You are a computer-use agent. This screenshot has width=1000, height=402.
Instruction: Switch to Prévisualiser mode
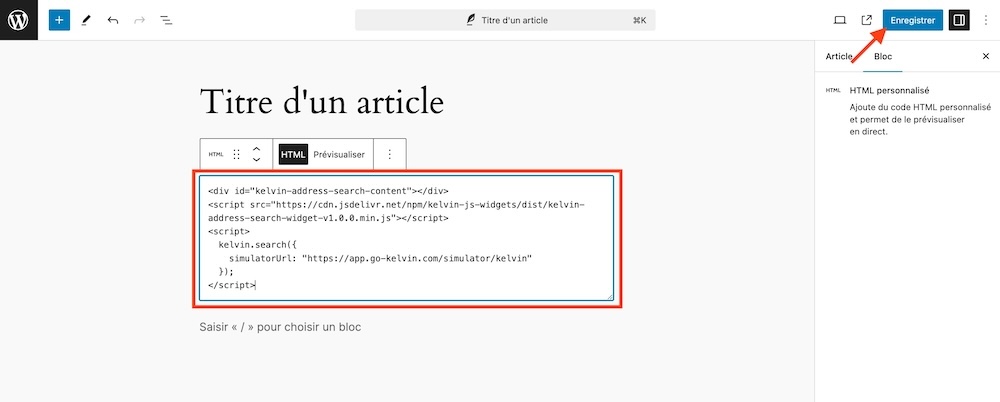(x=339, y=154)
